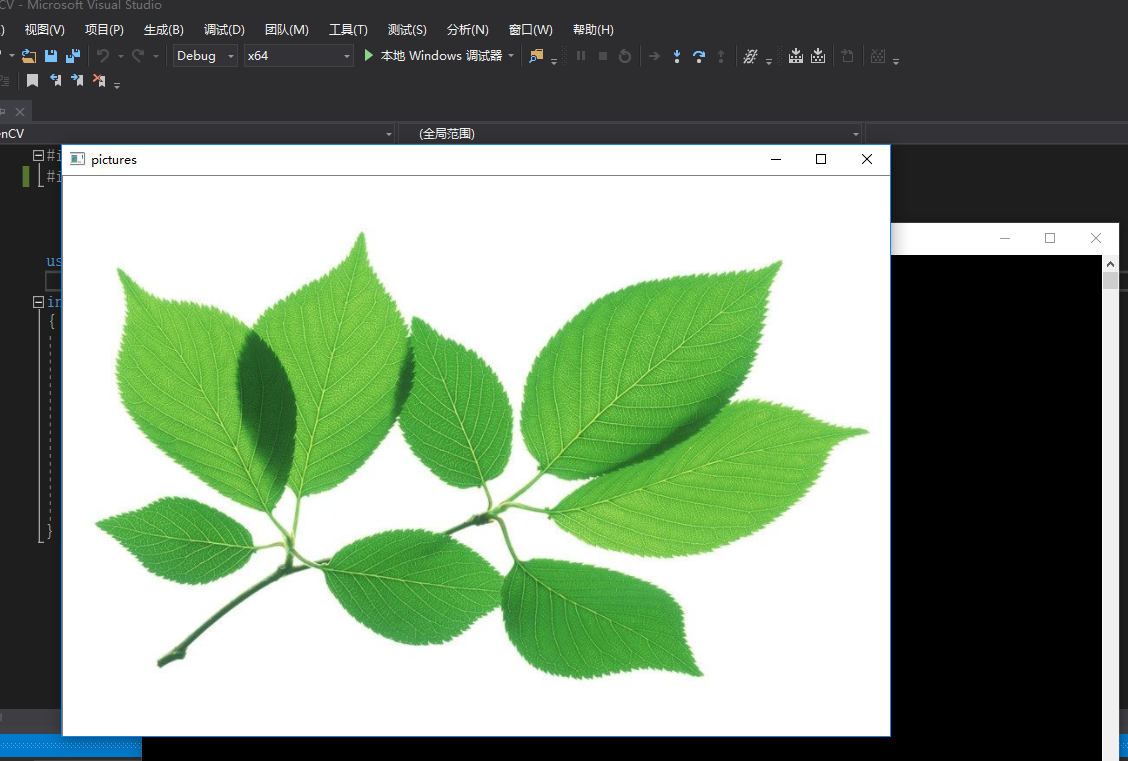Image resolution: width=1128 pixels, height=761 pixels.
Task: Expand the debugger target dropdown arrow
Action: click(511, 55)
